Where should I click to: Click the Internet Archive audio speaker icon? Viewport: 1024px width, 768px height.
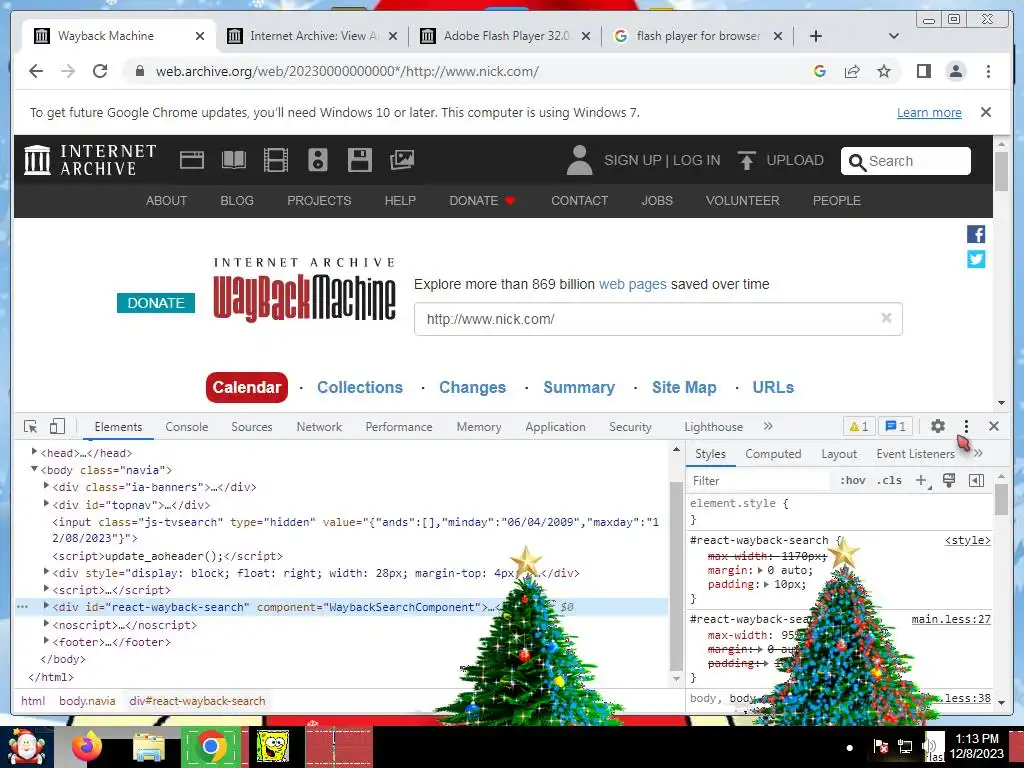tap(317, 160)
